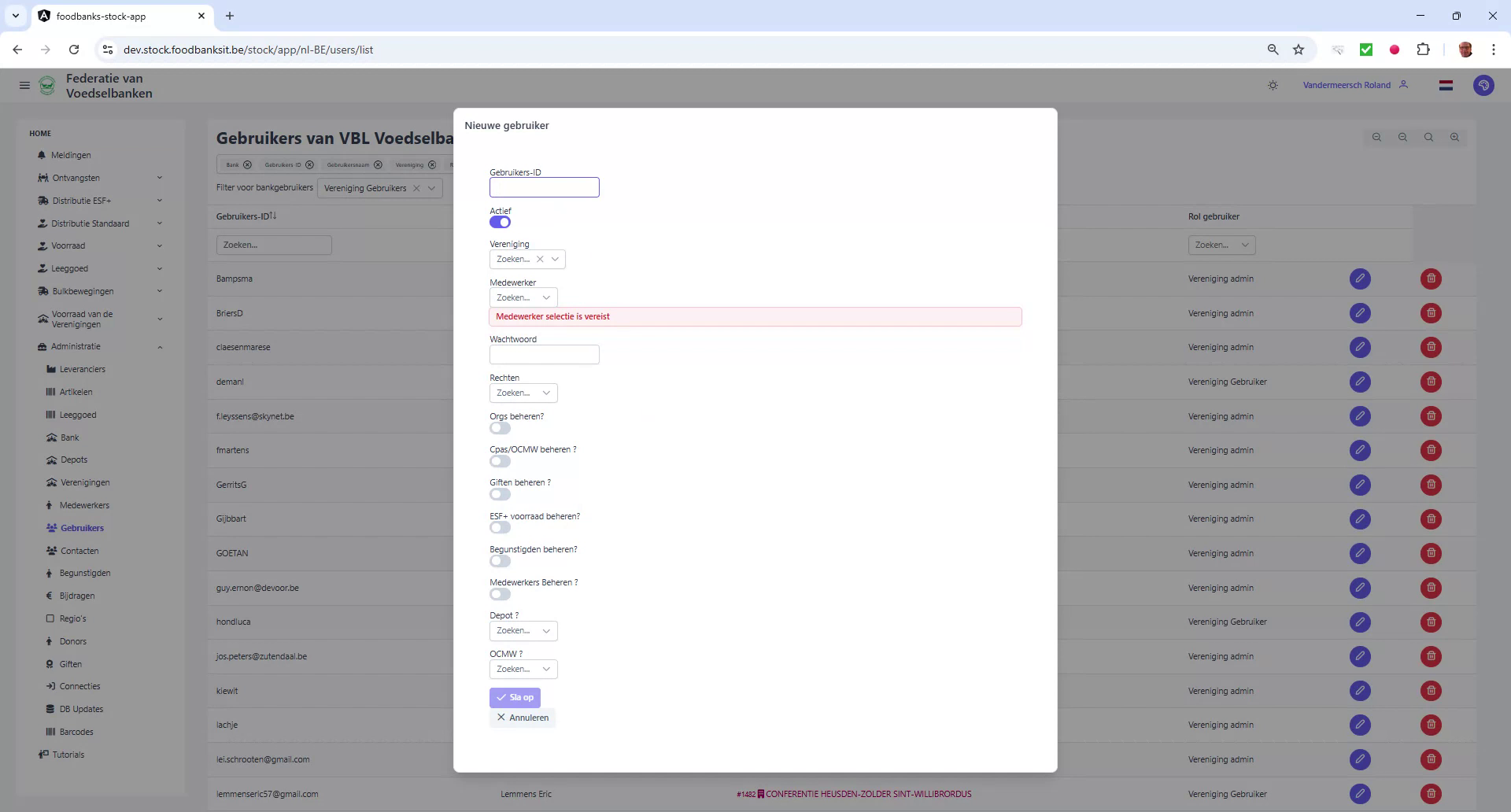Turn on the Giften beheren toggle
This screenshot has height=812, width=1511.
click(x=499, y=494)
